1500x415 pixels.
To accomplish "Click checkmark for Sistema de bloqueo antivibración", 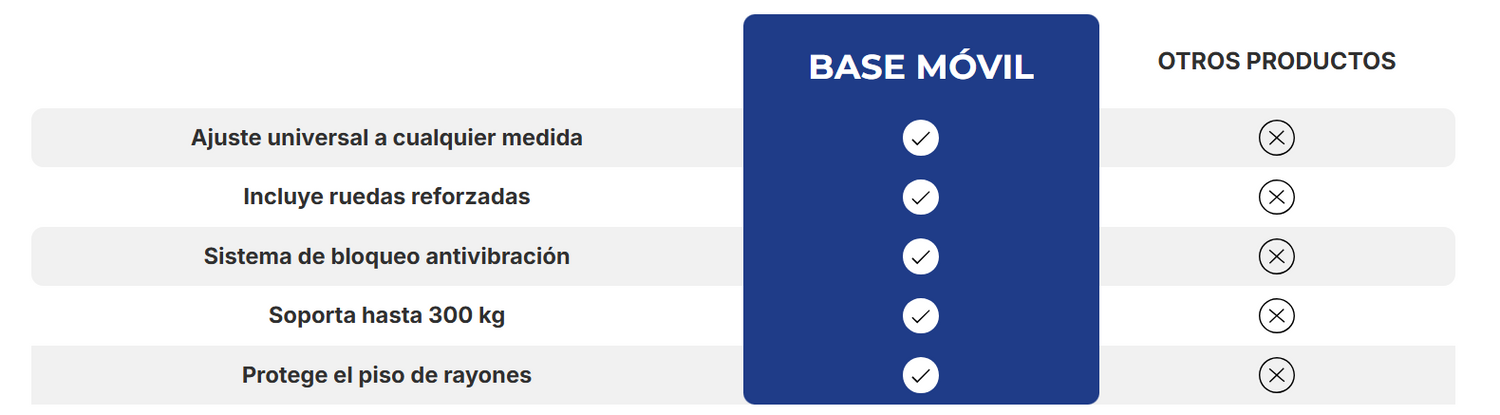I will coord(920,257).
